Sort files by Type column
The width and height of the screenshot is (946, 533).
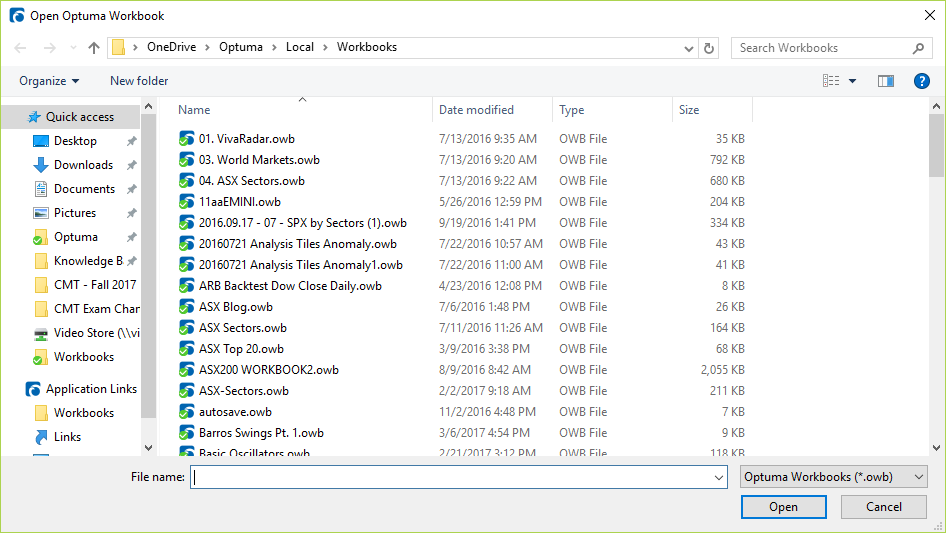(571, 110)
